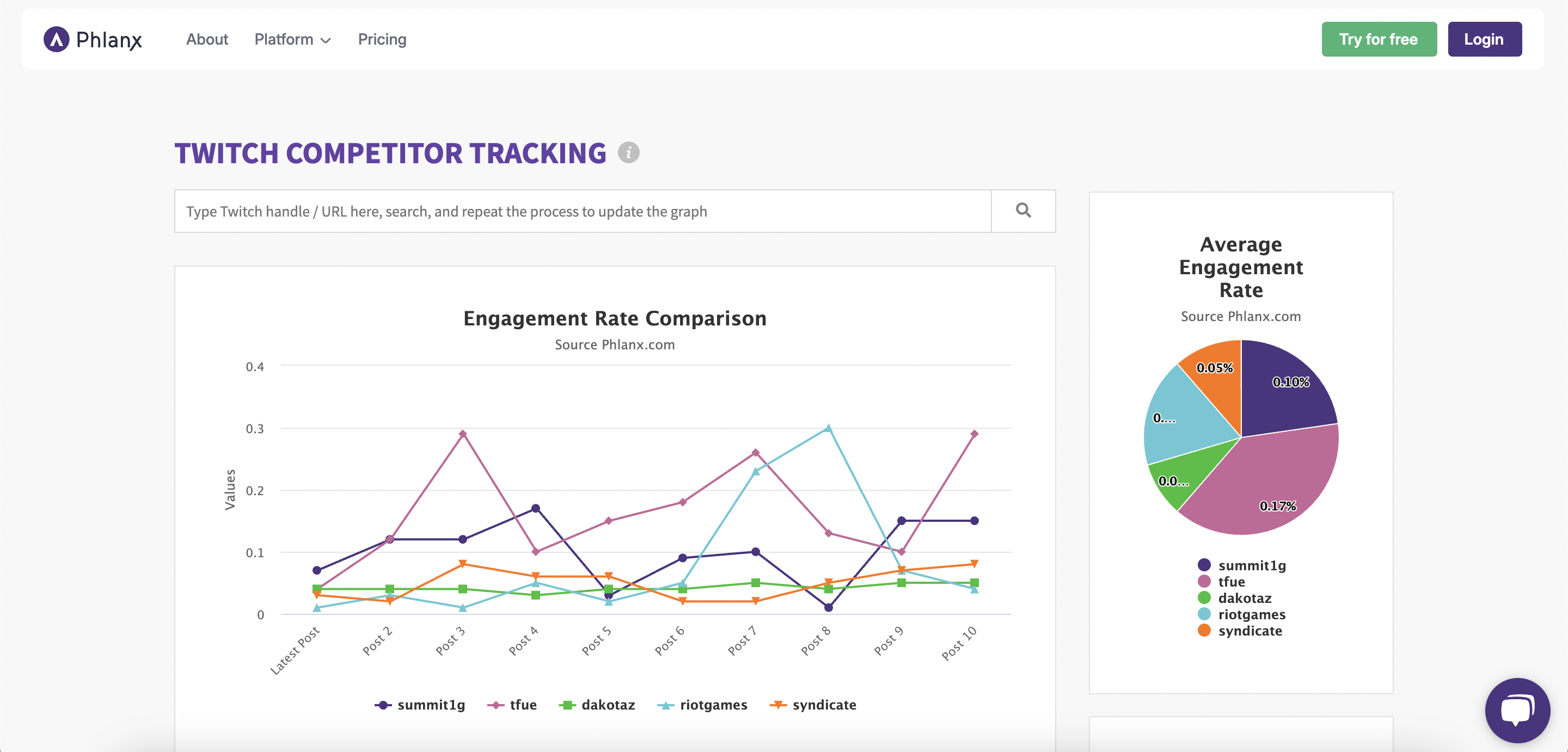Image resolution: width=1568 pixels, height=752 pixels.
Task: Click the magnifying glass search icon
Action: pos(1023,211)
